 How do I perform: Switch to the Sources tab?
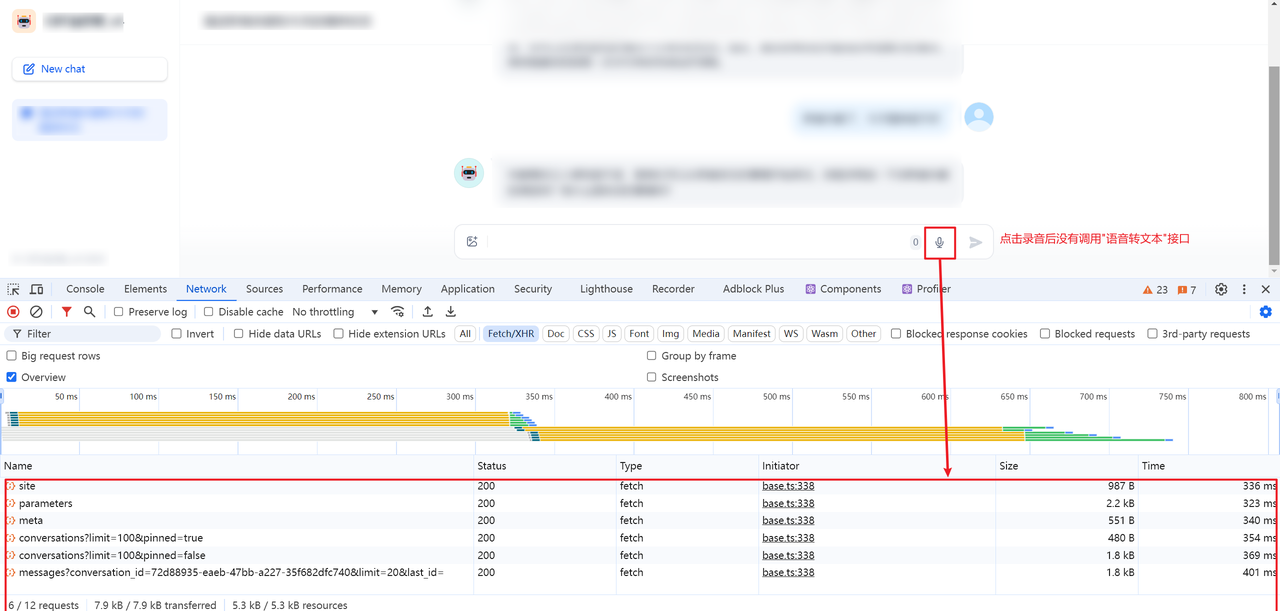264,289
